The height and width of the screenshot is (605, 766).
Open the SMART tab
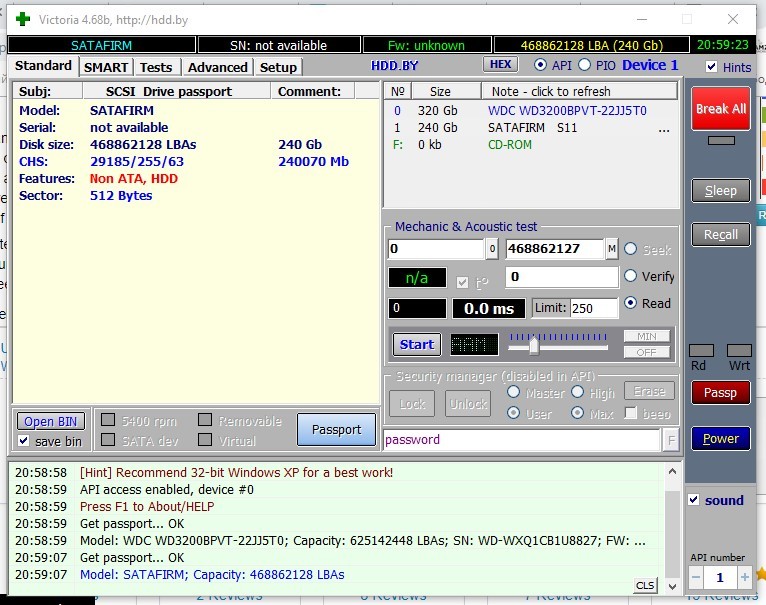coord(106,67)
